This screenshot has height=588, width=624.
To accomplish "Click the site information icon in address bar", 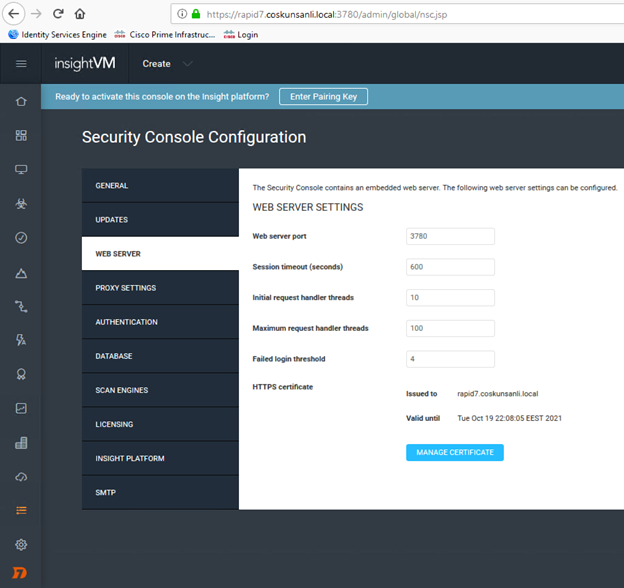I will click(x=182, y=14).
